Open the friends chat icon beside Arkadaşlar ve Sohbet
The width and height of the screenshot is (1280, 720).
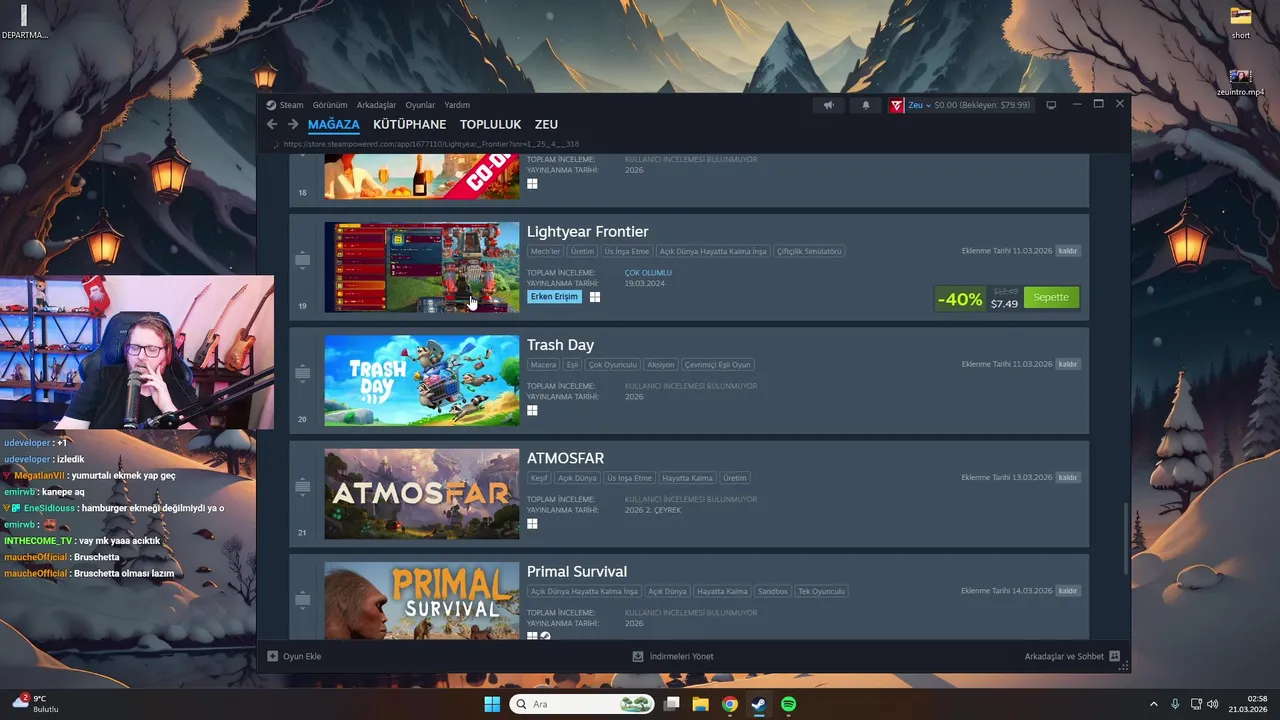pyautogui.click(x=1114, y=657)
